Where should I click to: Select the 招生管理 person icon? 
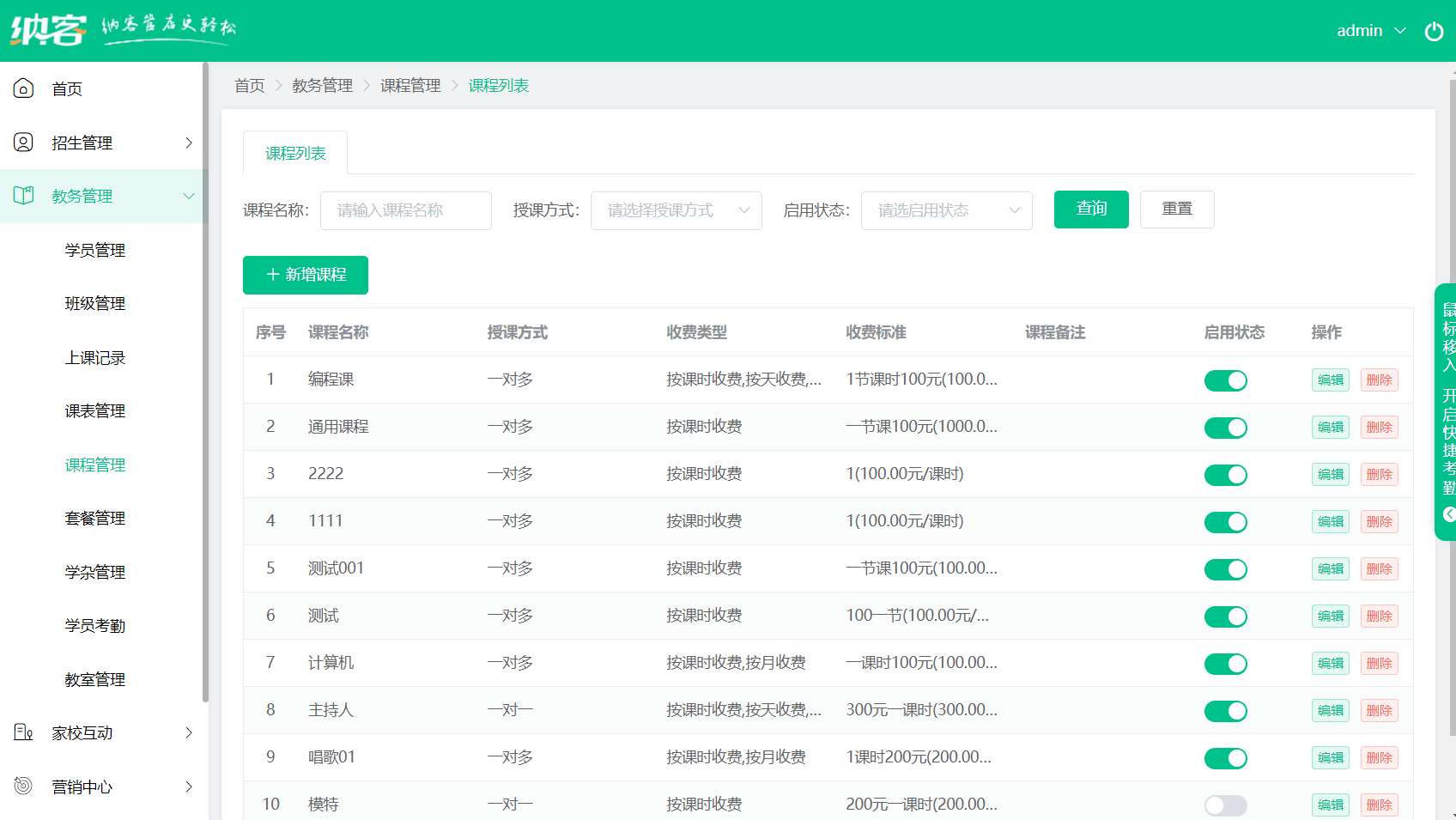click(x=23, y=143)
